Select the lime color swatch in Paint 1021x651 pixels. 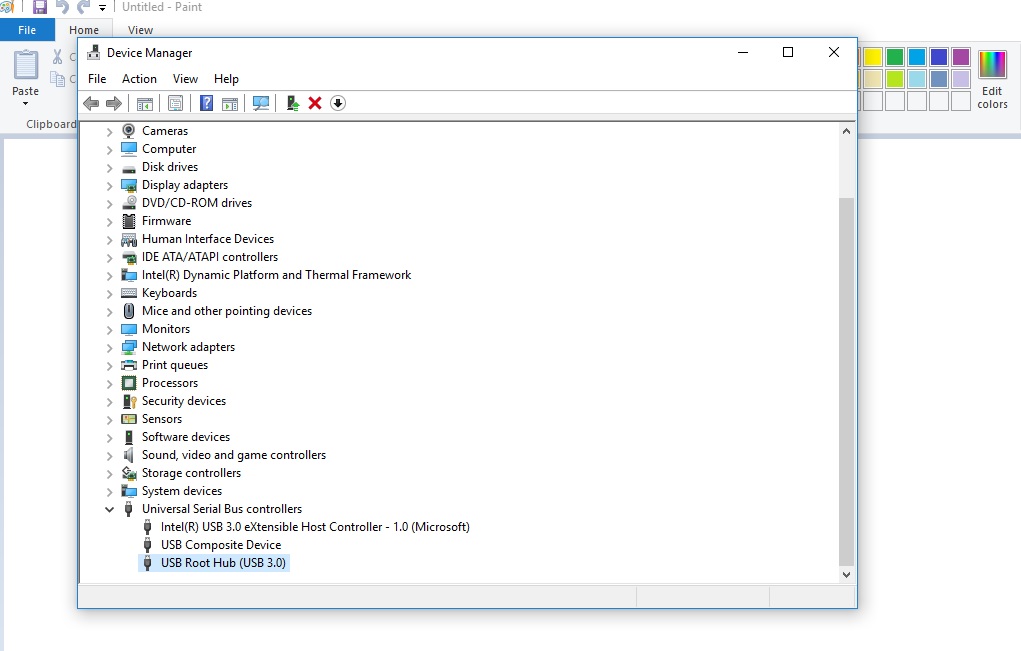pos(895,79)
